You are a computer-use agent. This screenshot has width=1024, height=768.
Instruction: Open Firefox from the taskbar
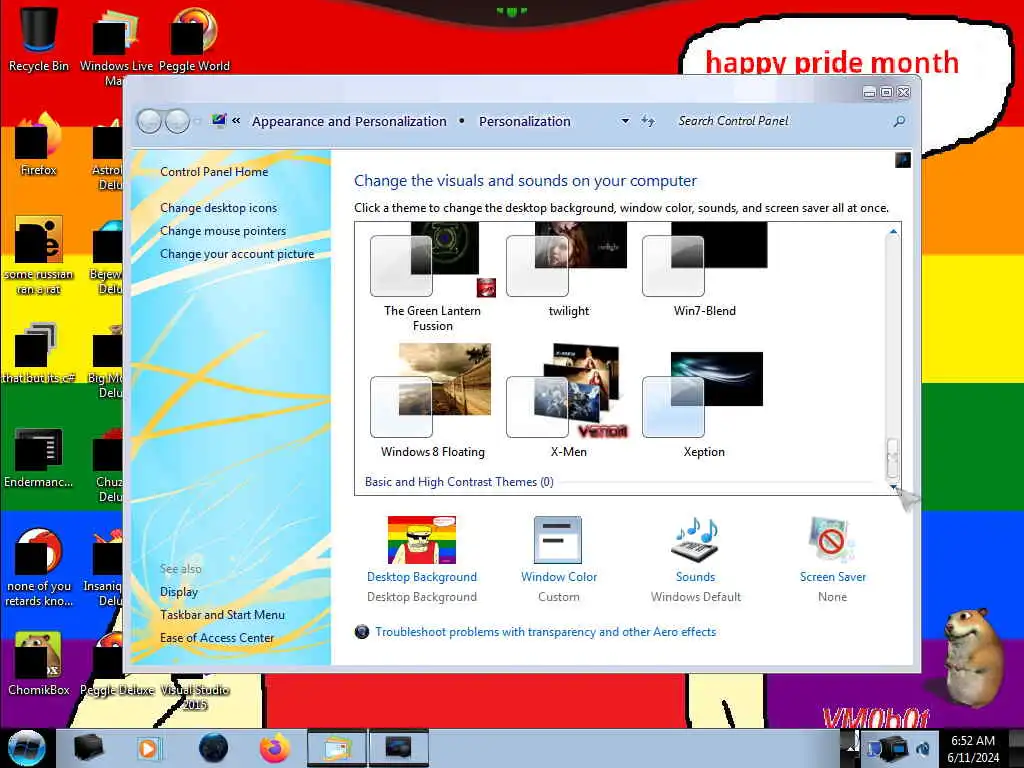click(275, 748)
